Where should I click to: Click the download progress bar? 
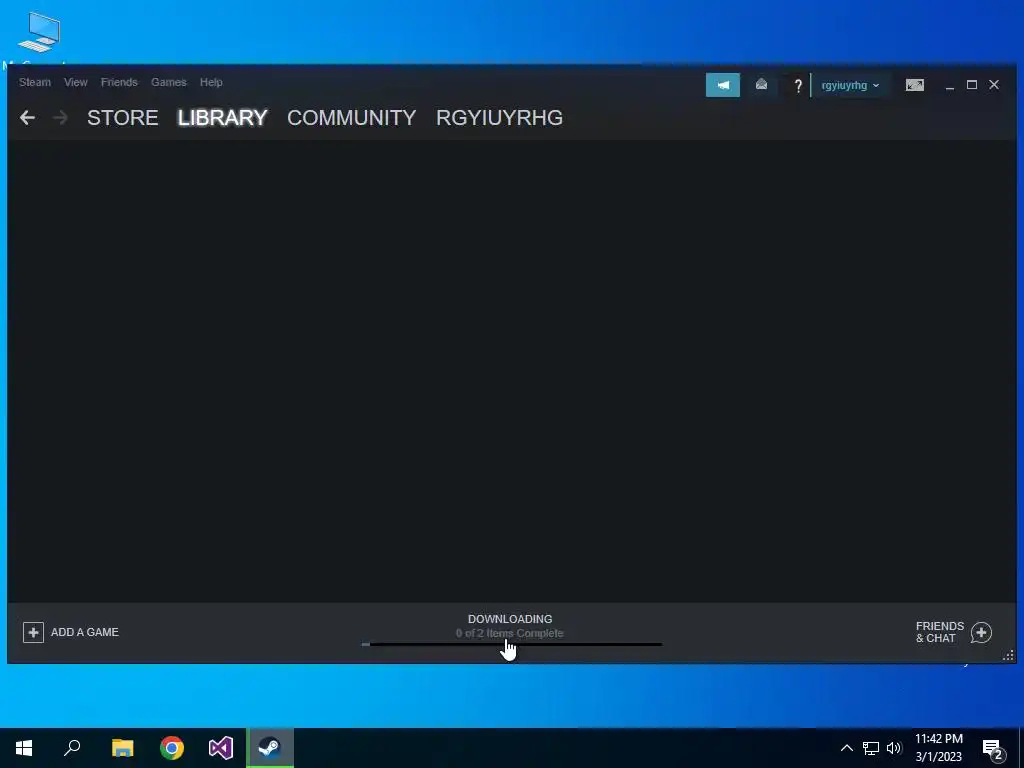(x=511, y=645)
